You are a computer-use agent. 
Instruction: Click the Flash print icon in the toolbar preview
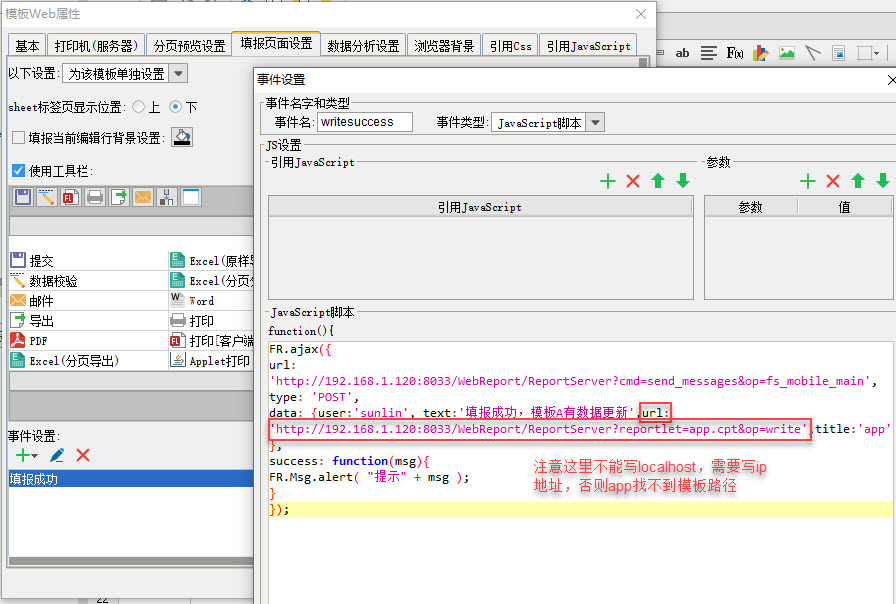pyautogui.click(x=71, y=197)
